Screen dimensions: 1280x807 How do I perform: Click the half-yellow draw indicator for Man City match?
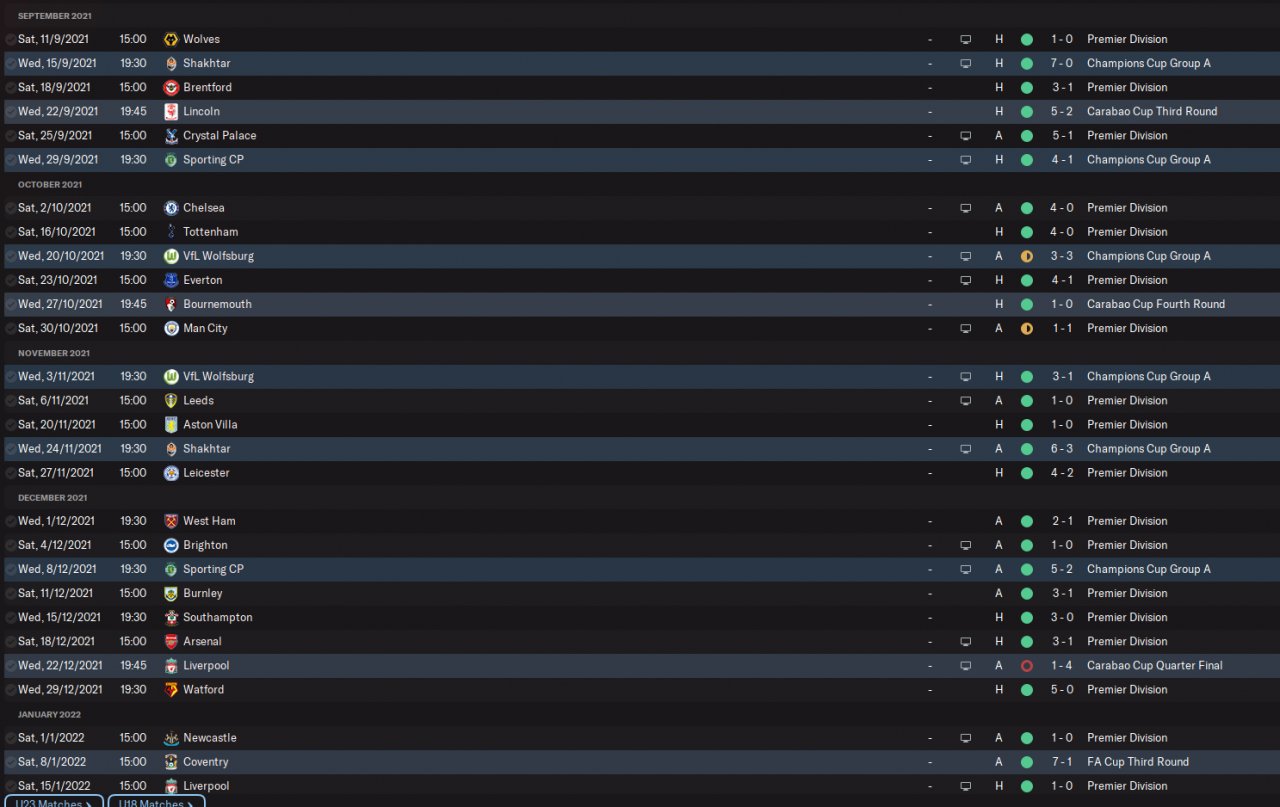(1026, 328)
